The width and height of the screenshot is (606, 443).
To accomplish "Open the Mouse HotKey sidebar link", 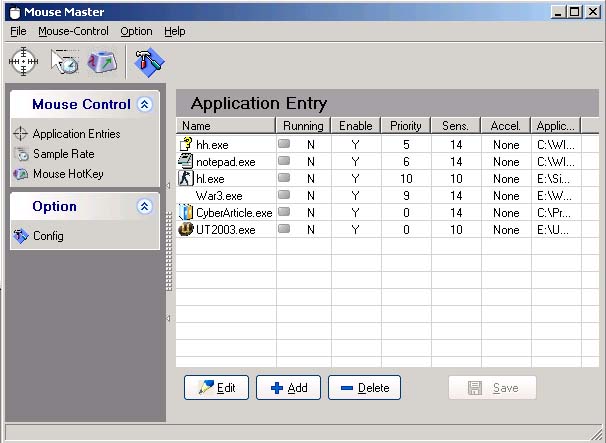I will (68, 174).
